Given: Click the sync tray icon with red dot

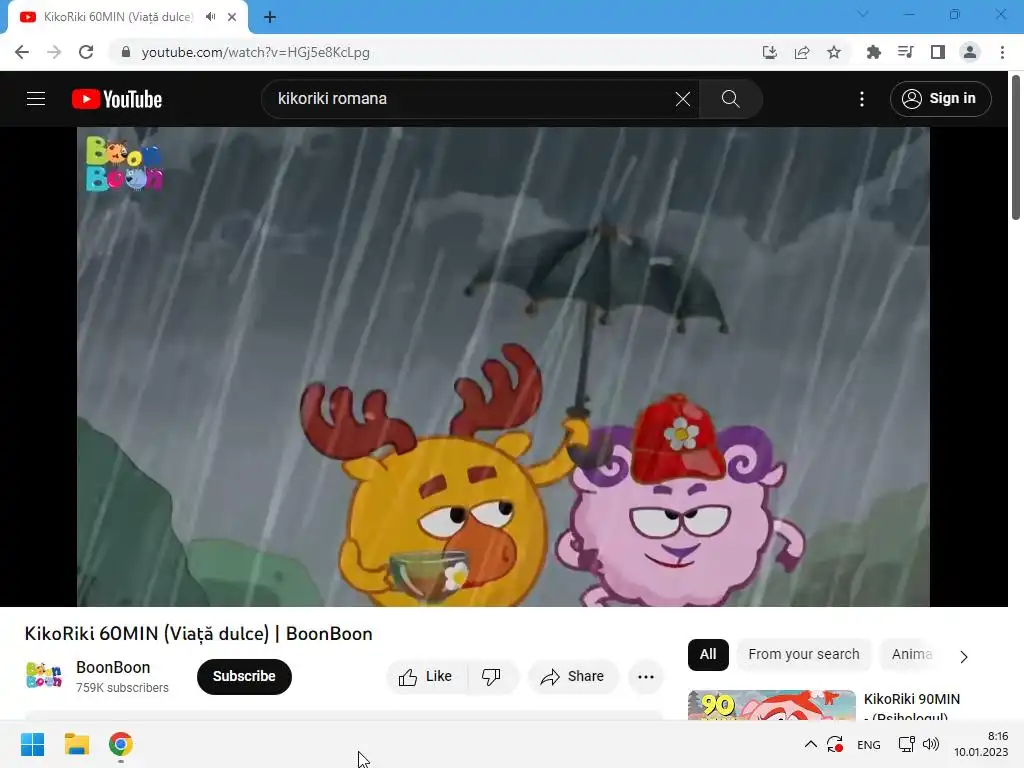Looking at the screenshot, I should (x=835, y=744).
